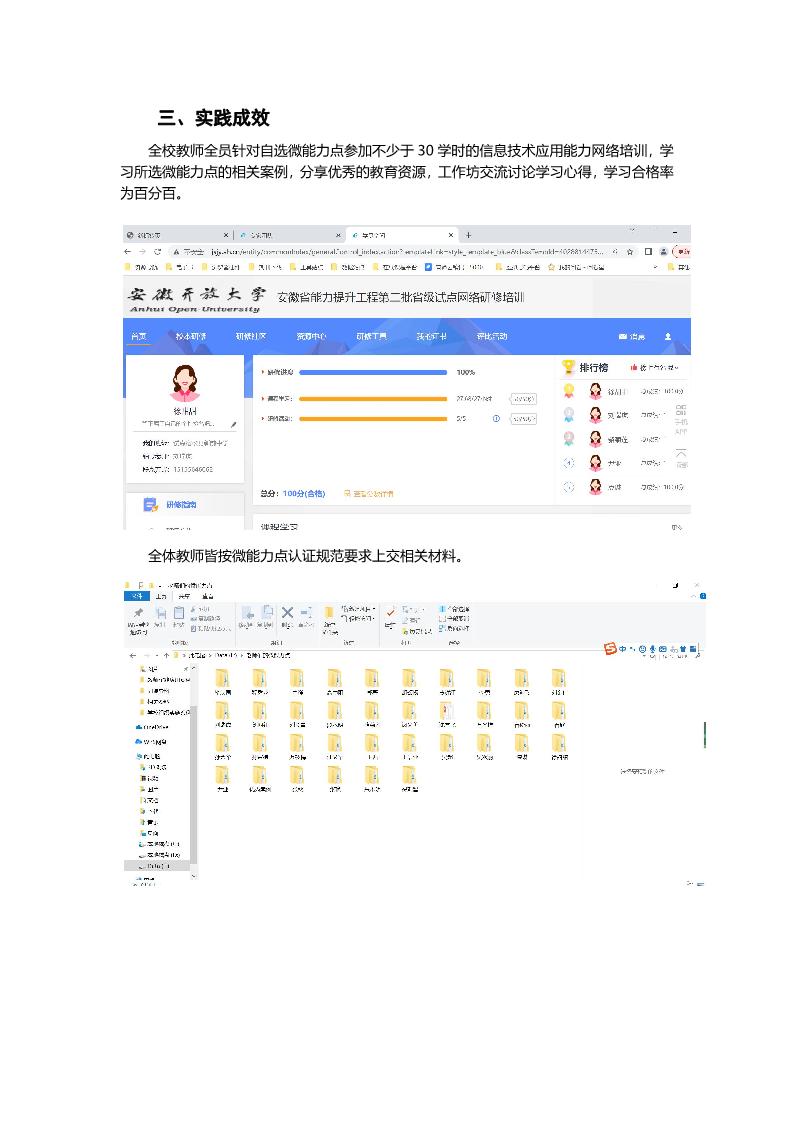The height and width of the screenshot is (1123, 794).
Task: Click the Rename icon in Explorer ribbon
Action: coord(306,613)
